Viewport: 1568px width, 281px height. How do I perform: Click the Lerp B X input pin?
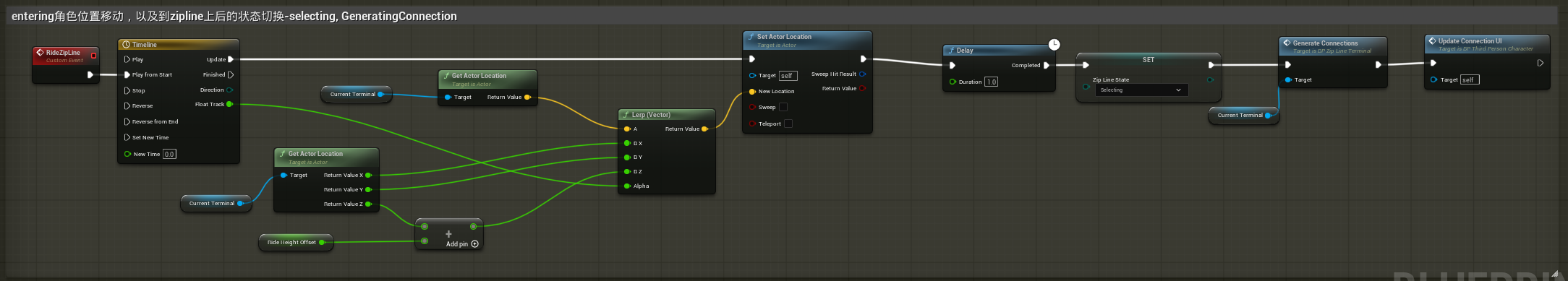[x=627, y=143]
